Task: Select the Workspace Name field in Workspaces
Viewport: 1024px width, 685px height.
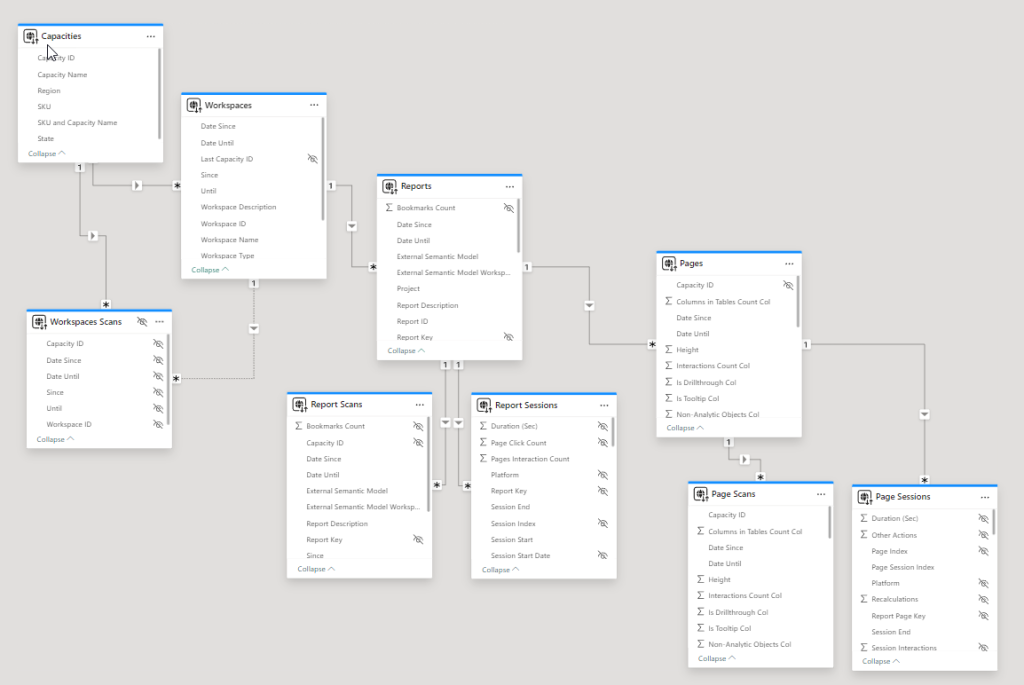Action: (229, 240)
